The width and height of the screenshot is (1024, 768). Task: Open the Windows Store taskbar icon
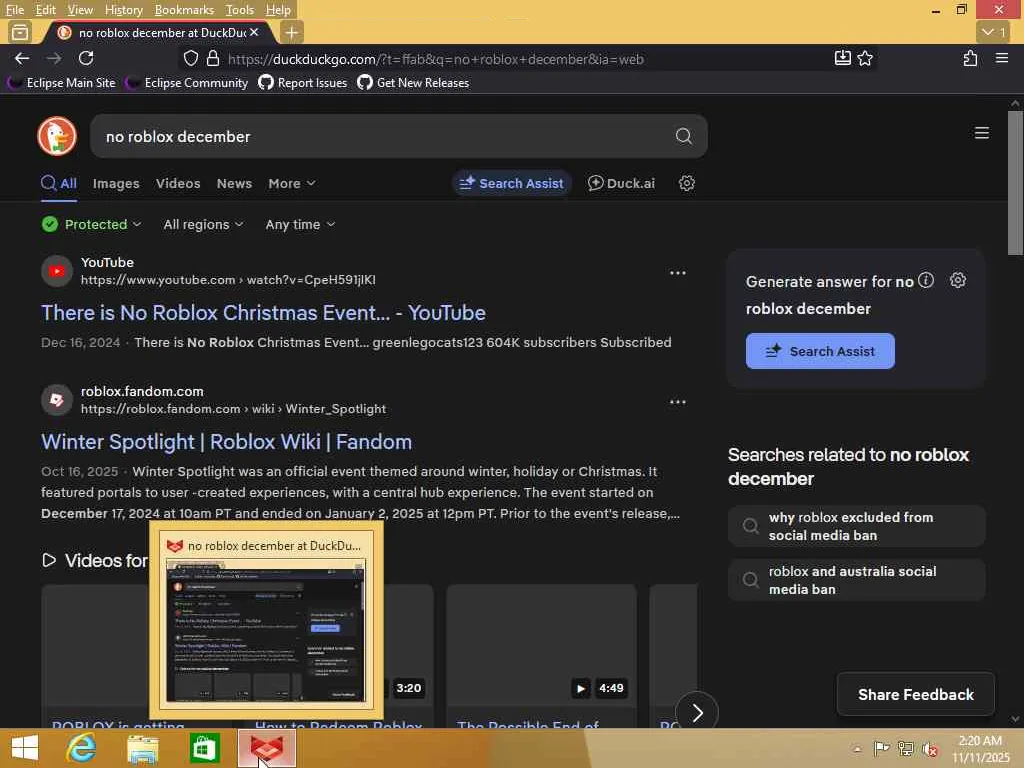pyautogui.click(x=204, y=748)
